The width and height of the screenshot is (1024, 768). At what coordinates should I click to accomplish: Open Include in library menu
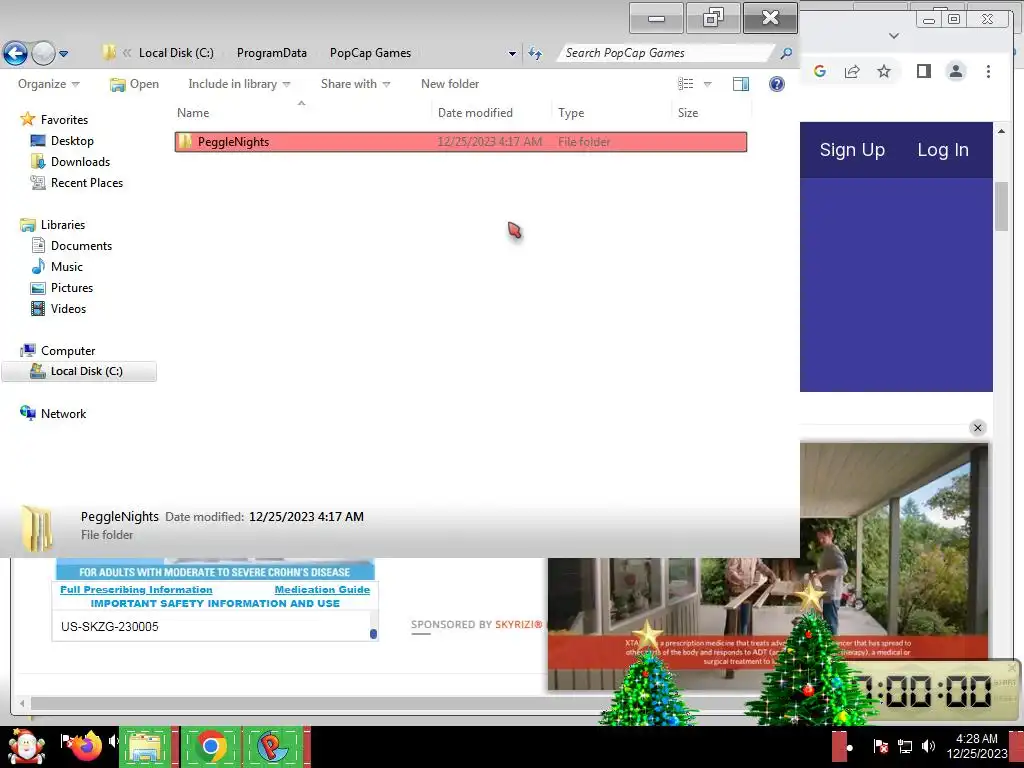coord(239,84)
